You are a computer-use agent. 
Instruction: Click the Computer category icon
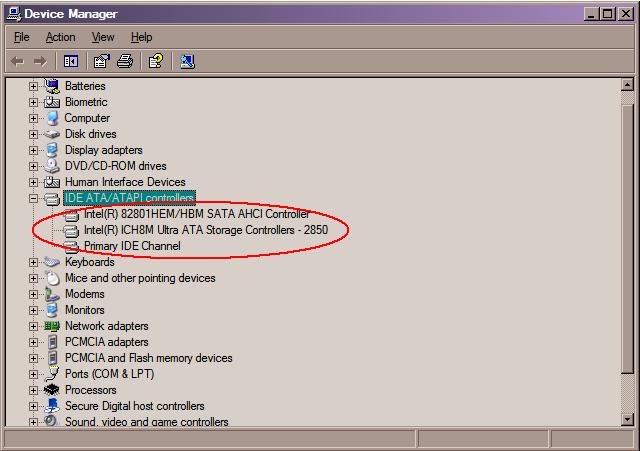point(52,118)
